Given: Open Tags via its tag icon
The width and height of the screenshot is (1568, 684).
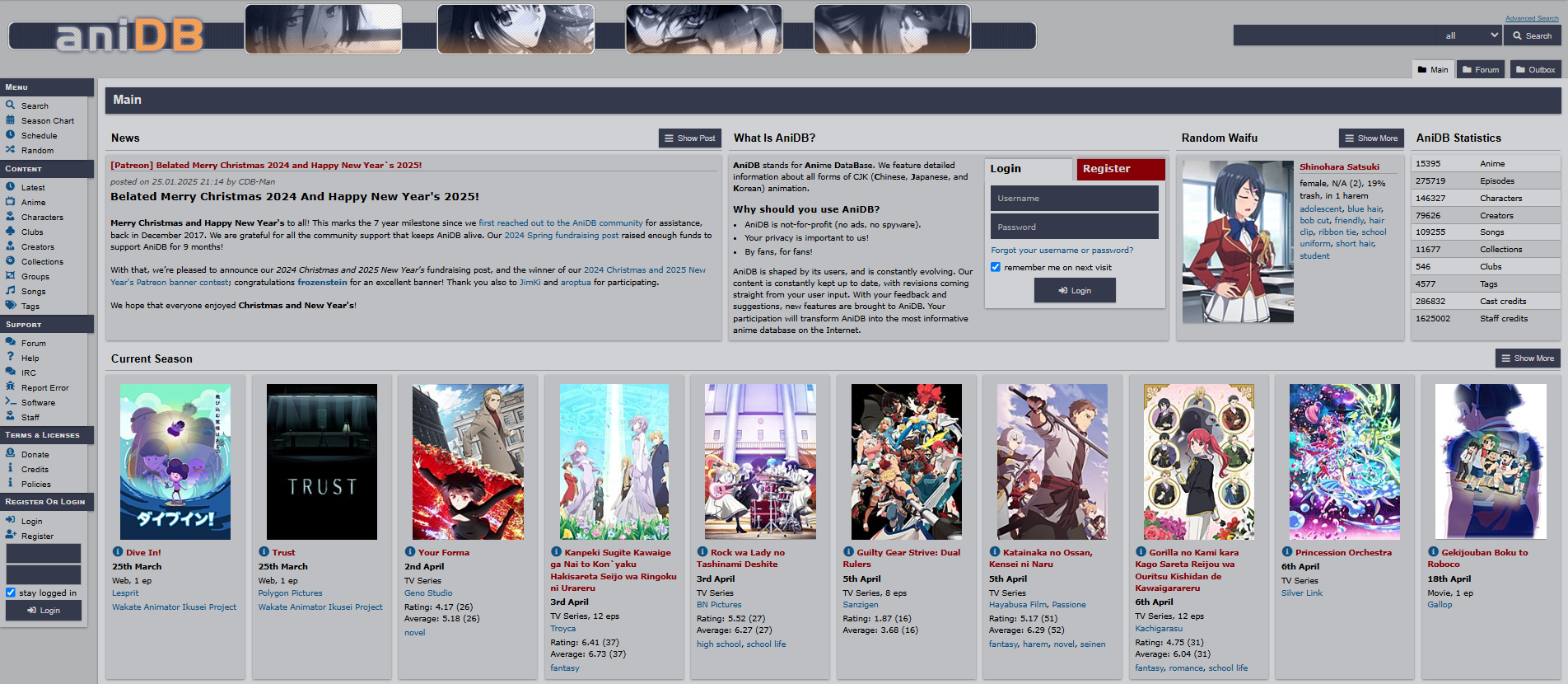Looking at the screenshot, I should click(x=11, y=306).
